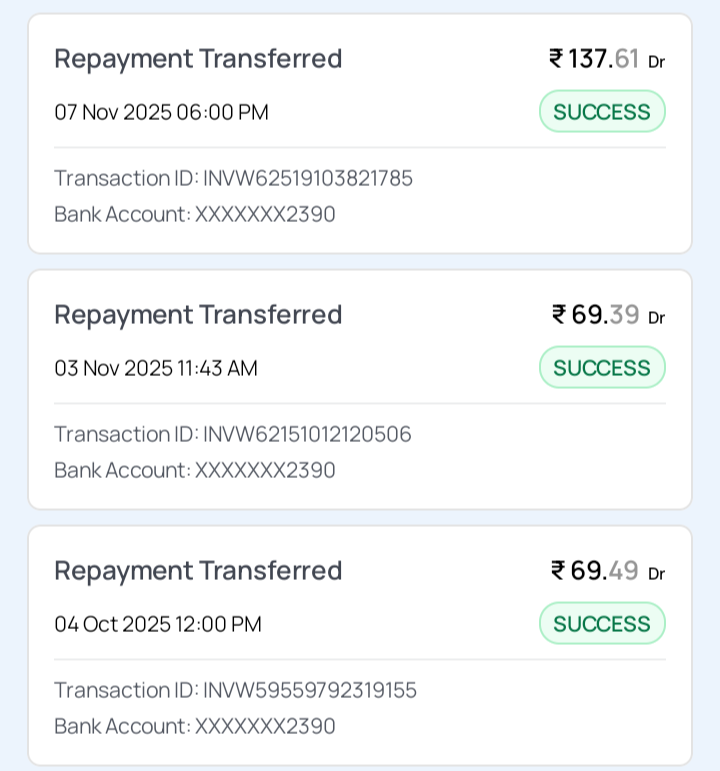Tap bank account line under 03 Nov transaction
This screenshot has height=771, width=720.
[195, 470]
